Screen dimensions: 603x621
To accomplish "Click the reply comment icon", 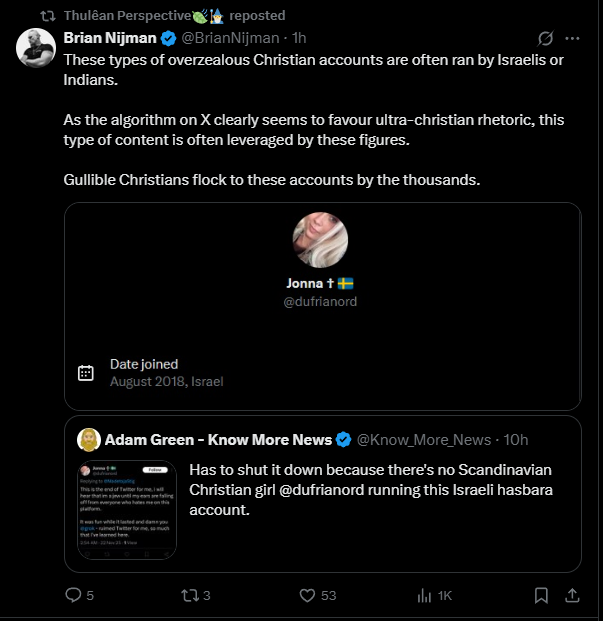I will (x=73, y=595).
